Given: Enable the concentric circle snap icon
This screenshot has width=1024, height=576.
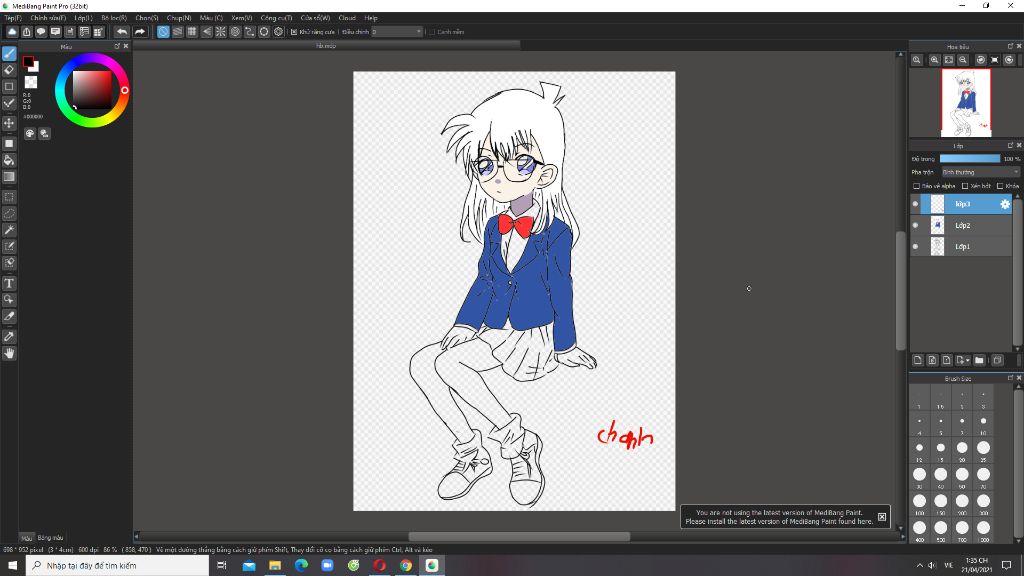Looking at the screenshot, I should click(235, 31).
